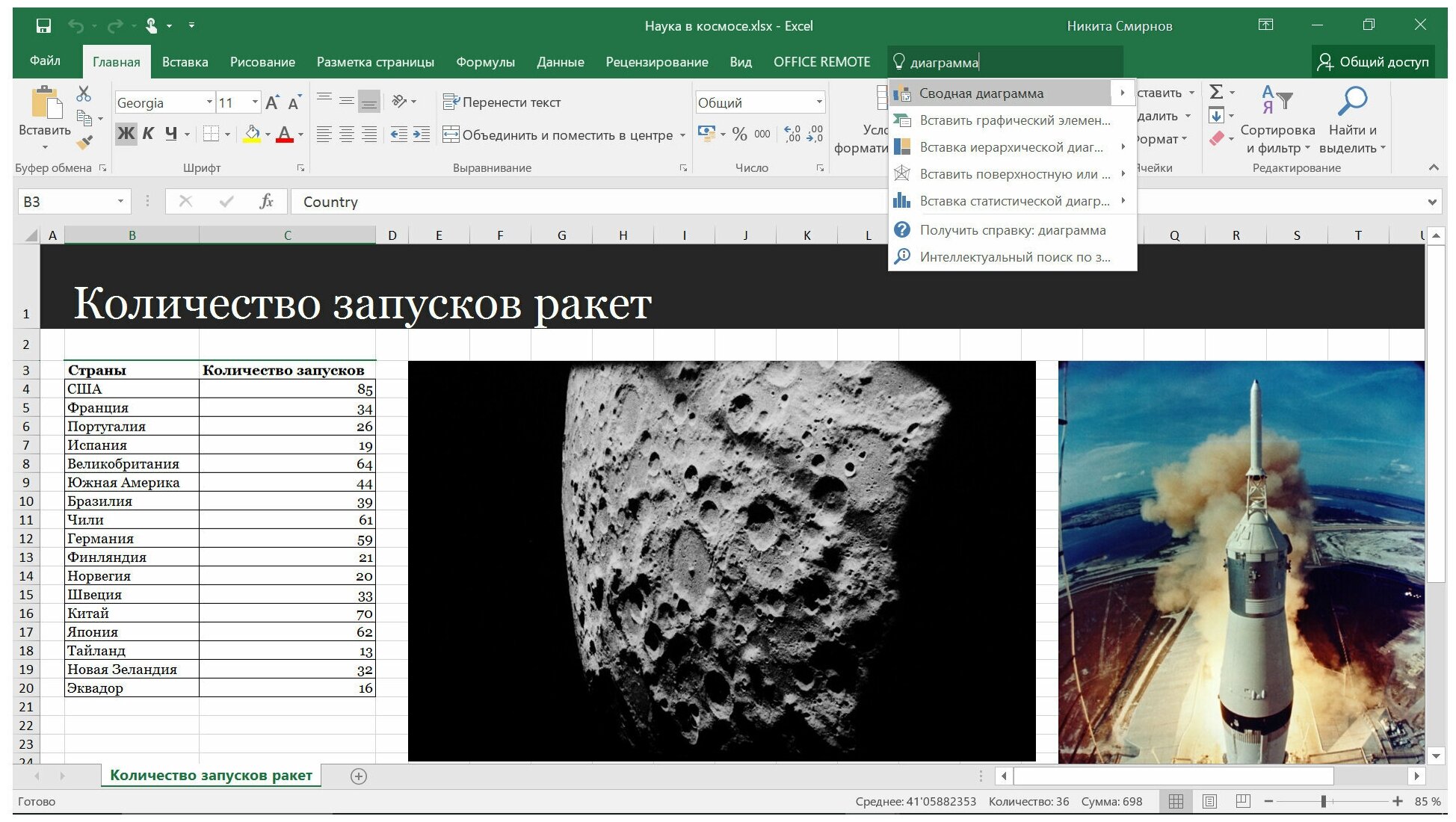Click the Fill down arrow icon

(1217, 116)
